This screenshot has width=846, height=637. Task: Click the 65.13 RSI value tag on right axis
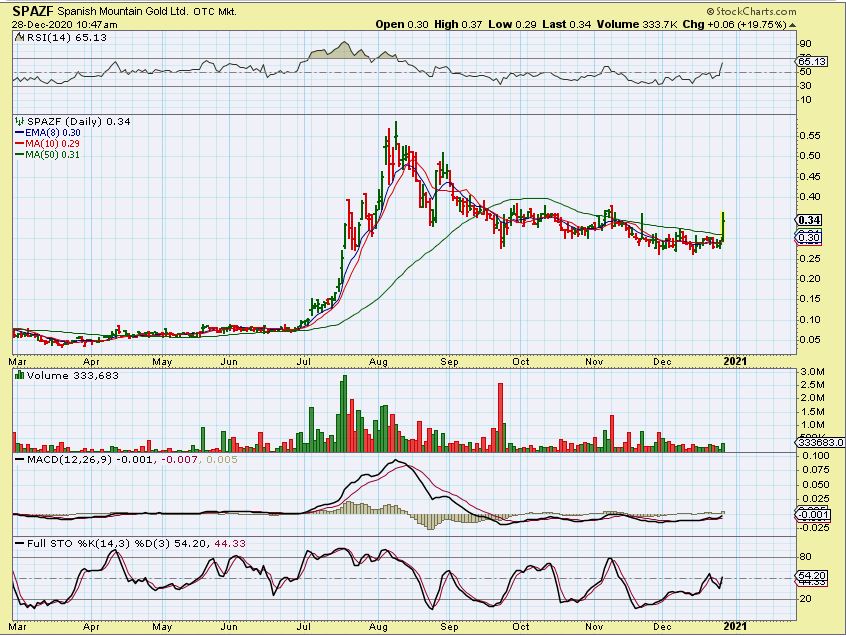click(x=811, y=61)
